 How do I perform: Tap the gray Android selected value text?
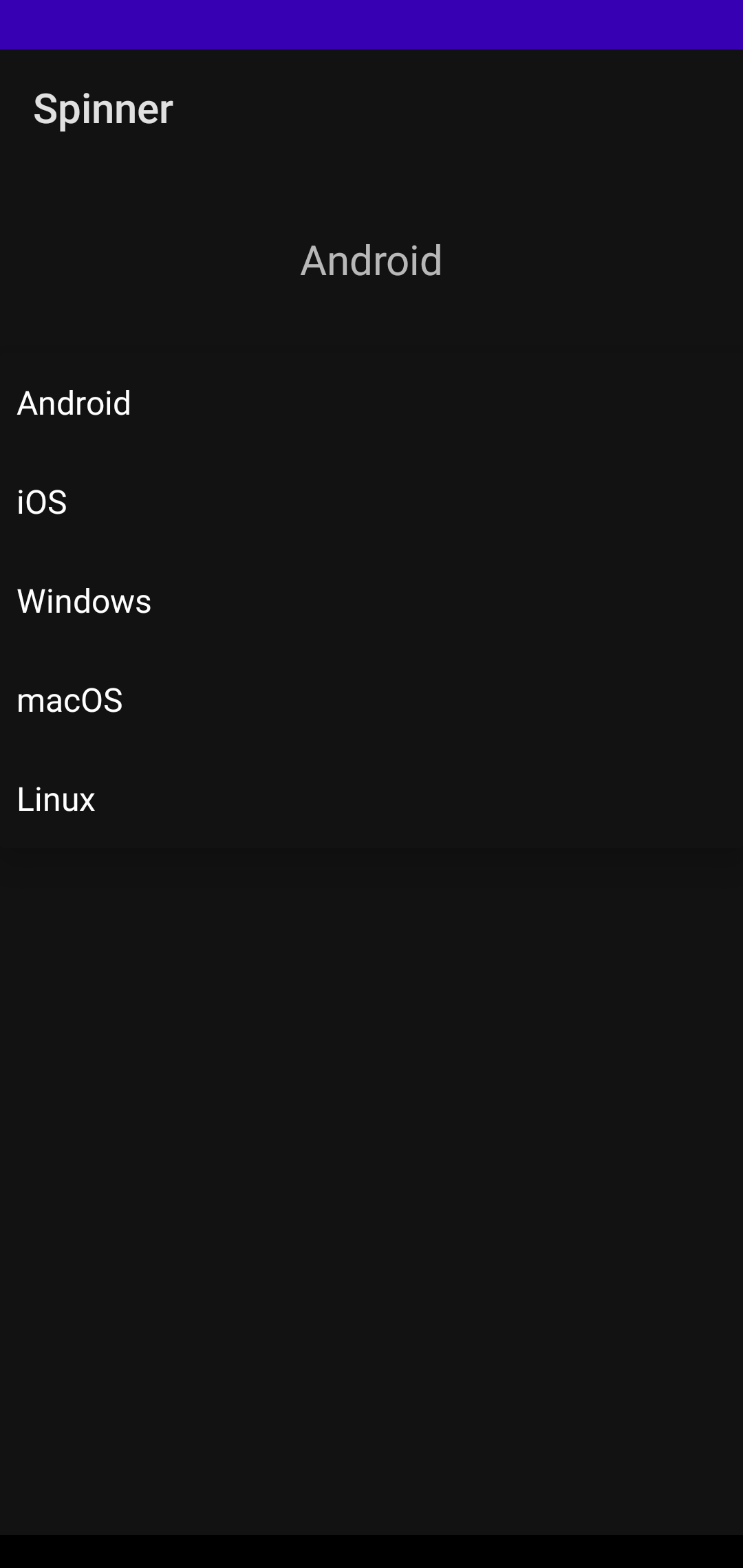(x=371, y=261)
